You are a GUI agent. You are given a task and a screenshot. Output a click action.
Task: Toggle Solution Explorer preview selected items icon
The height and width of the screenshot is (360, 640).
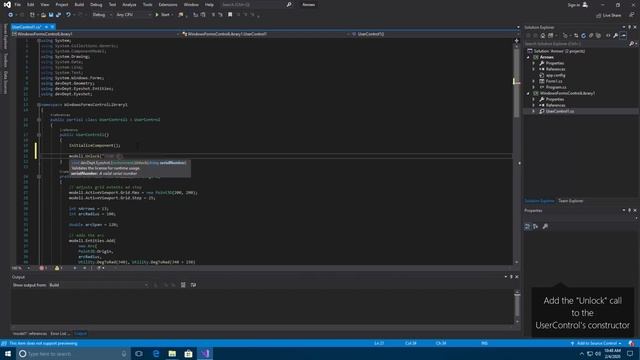(x=623, y=36)
